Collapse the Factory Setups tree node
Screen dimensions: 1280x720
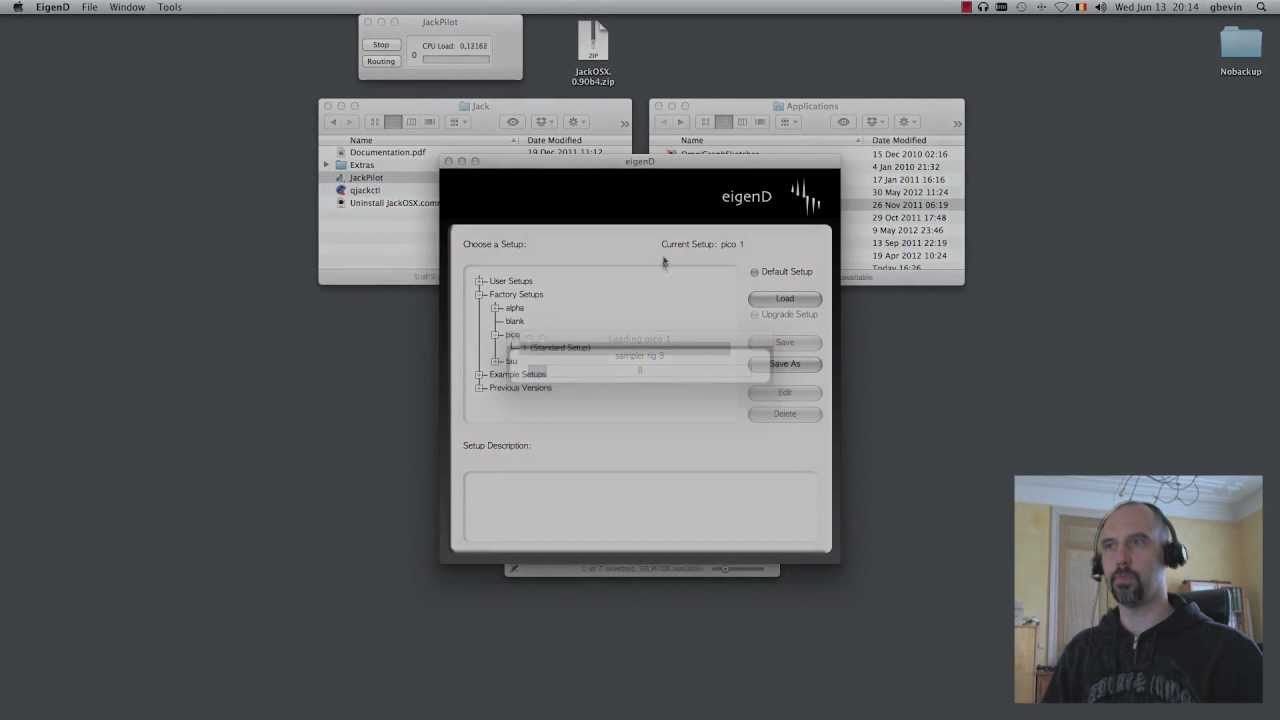click(x=480, y=295)
